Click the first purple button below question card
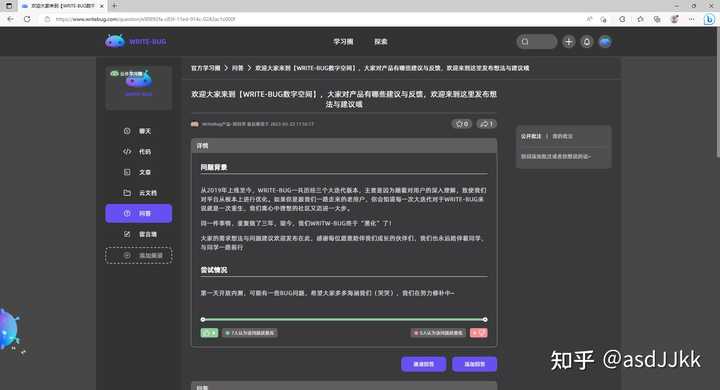Image resolution: width=720 pixels, height=390 pixels. tap(423, 364)
